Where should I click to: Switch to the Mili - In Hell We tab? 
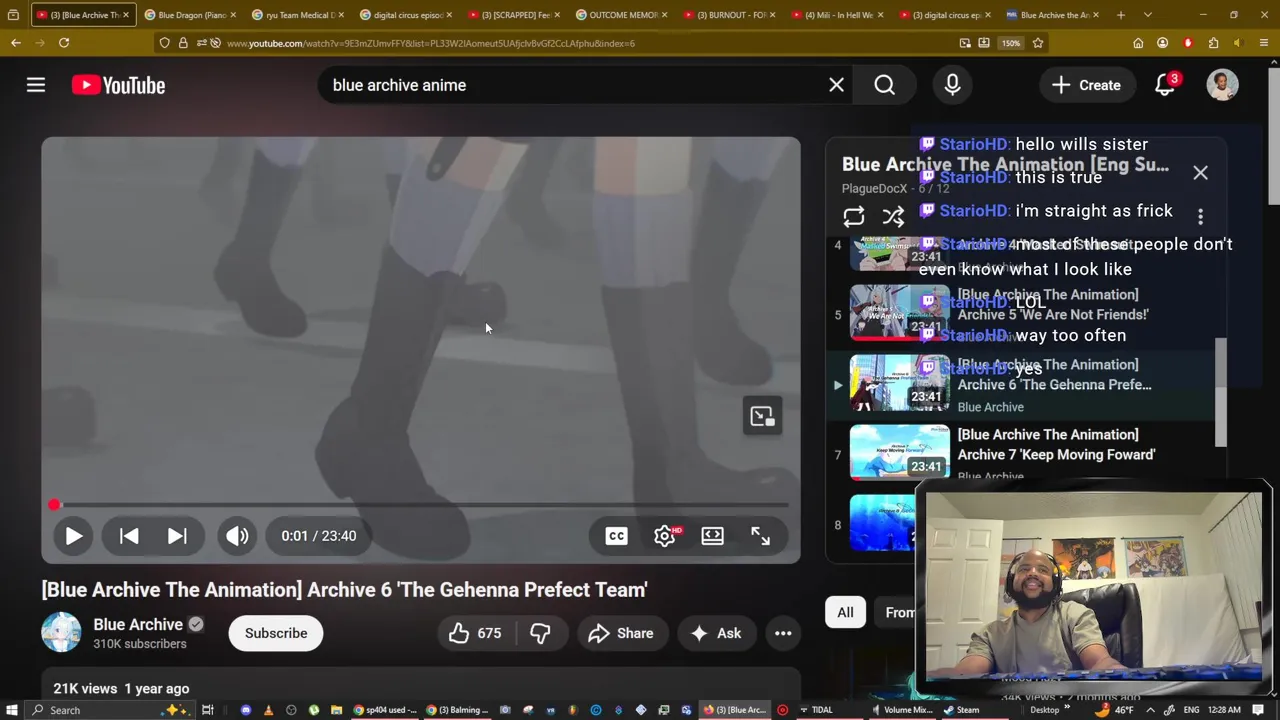(x=837, y=15)
